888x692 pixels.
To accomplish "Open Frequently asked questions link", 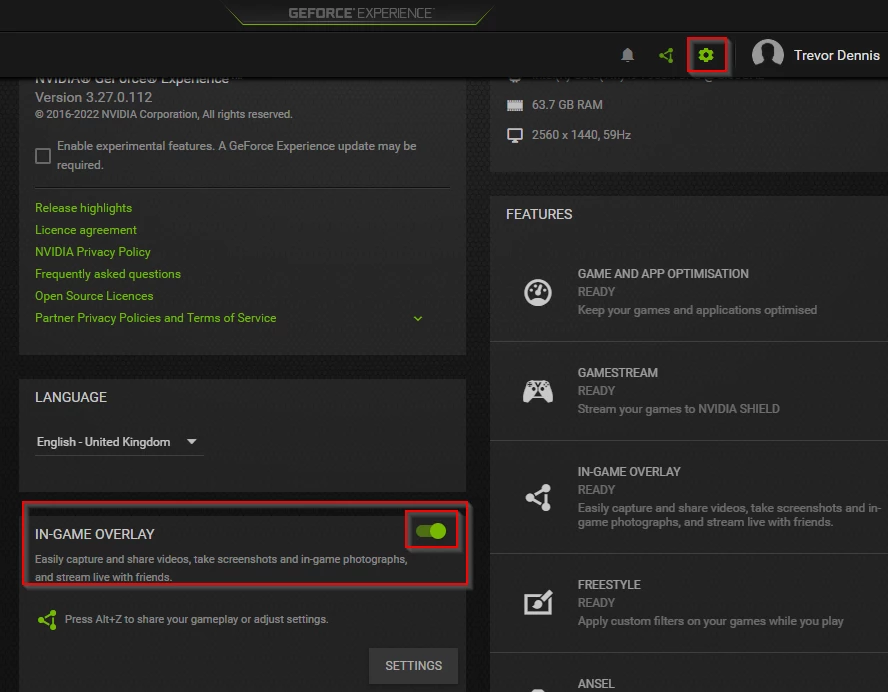I will pyautogui.click(x=108, y=274).
